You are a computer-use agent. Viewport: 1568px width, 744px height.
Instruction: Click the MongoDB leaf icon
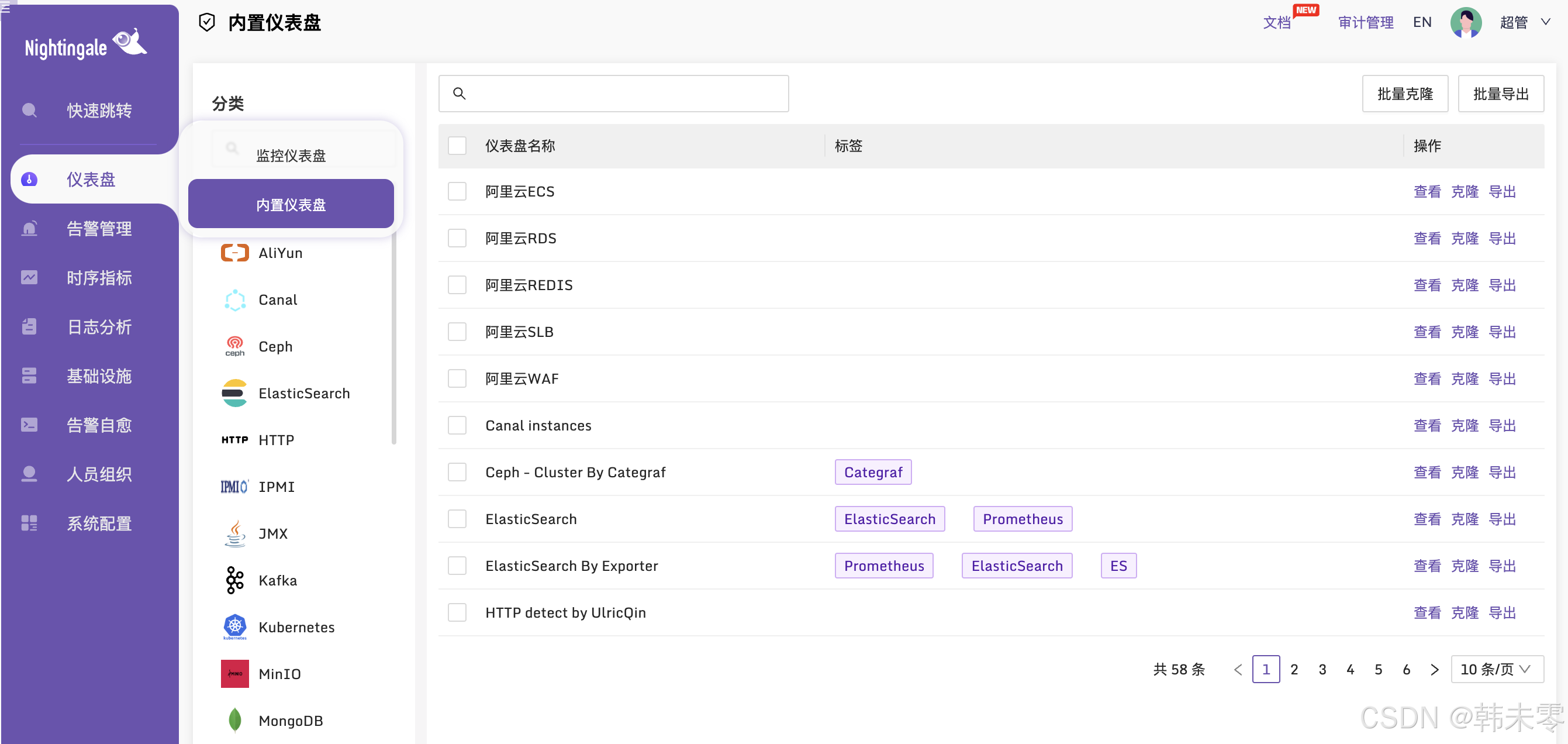click(x=234, y=720)
